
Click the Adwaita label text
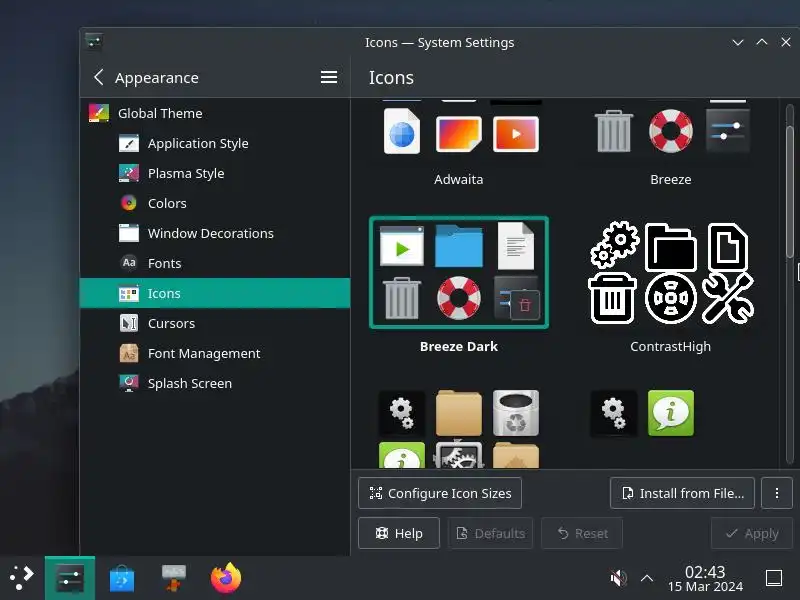(x=459, y=179)
